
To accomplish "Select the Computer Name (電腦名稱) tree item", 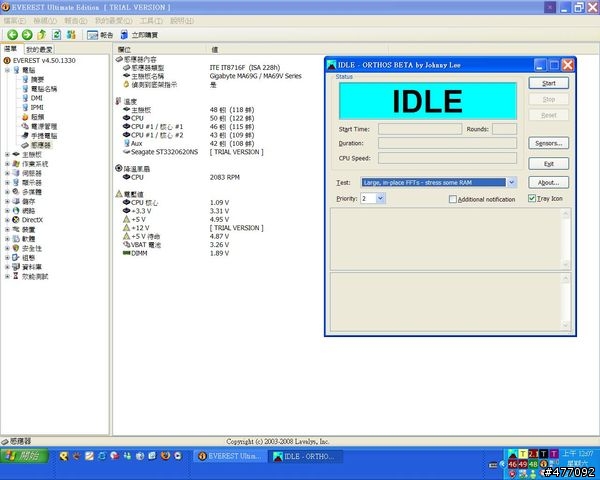I will (x=44, y=89).
